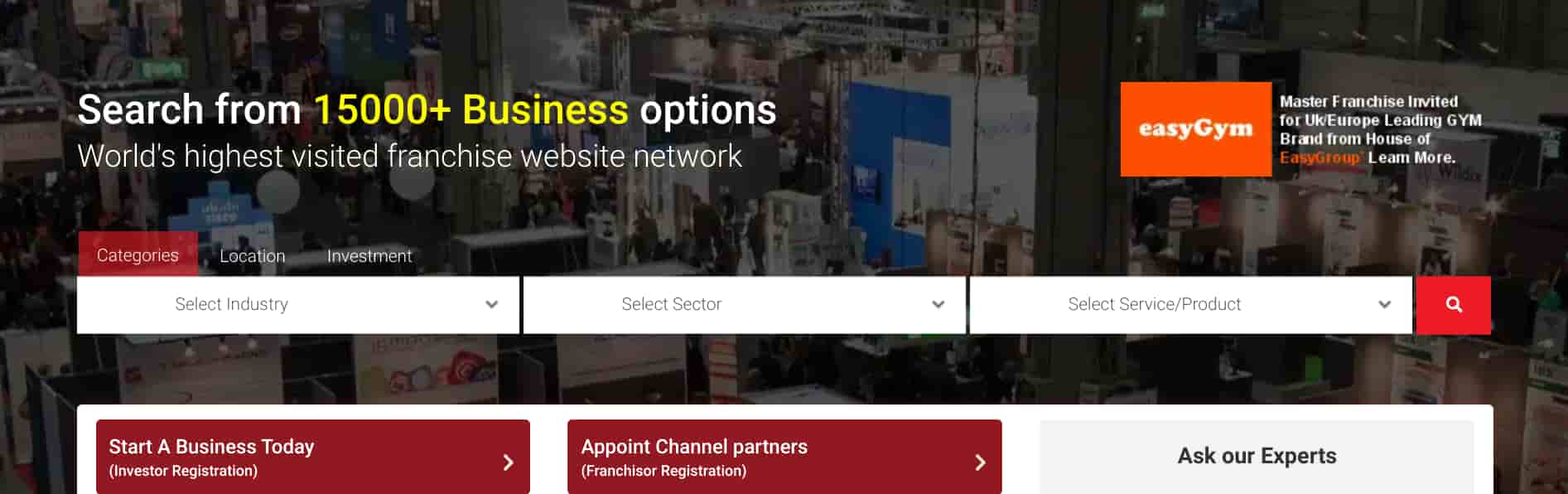Click the chevron arrow inside Select Industry
Viewport: 1568px width, 494px height.
tap(492, 305)
